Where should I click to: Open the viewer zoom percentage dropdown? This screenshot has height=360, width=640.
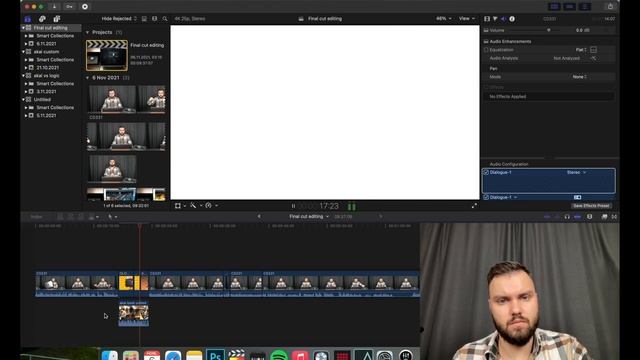click(x=444, y=19)
